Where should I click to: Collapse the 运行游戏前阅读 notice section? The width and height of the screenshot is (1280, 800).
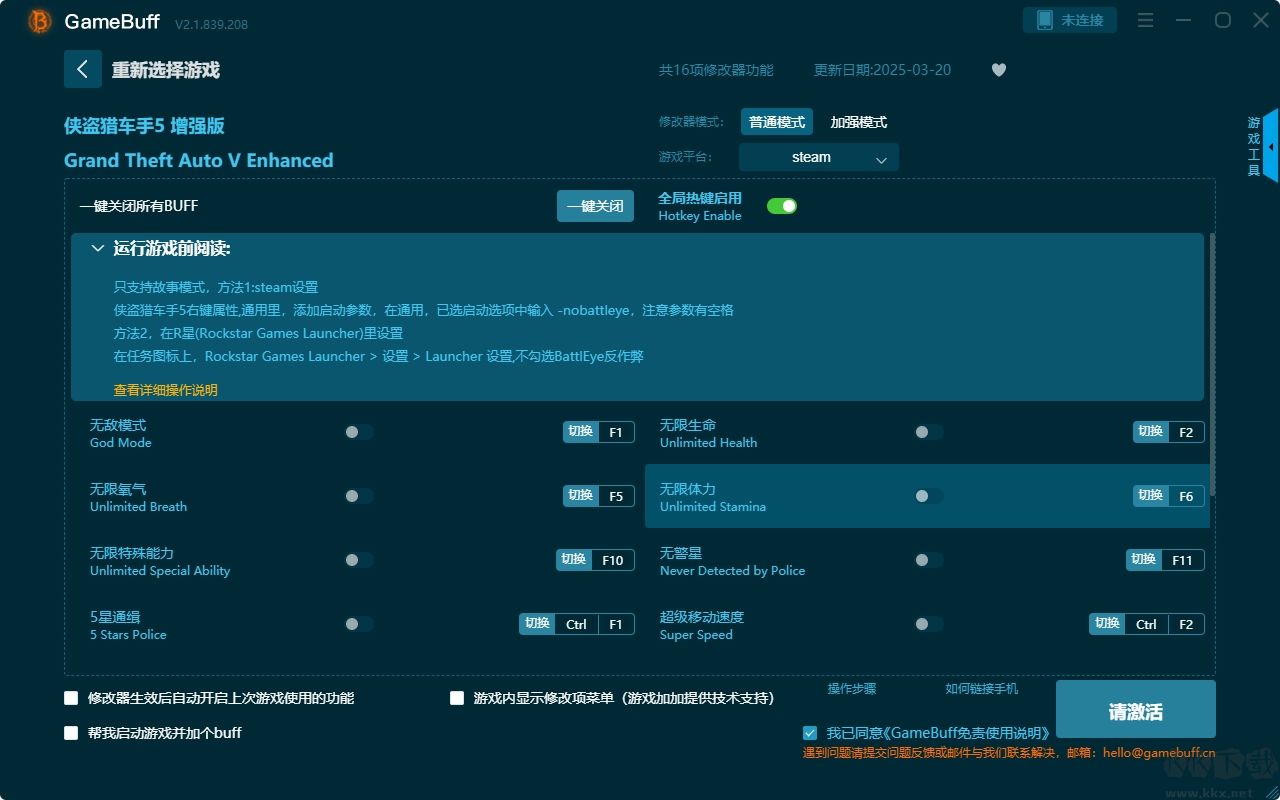[x=98, y=248]
